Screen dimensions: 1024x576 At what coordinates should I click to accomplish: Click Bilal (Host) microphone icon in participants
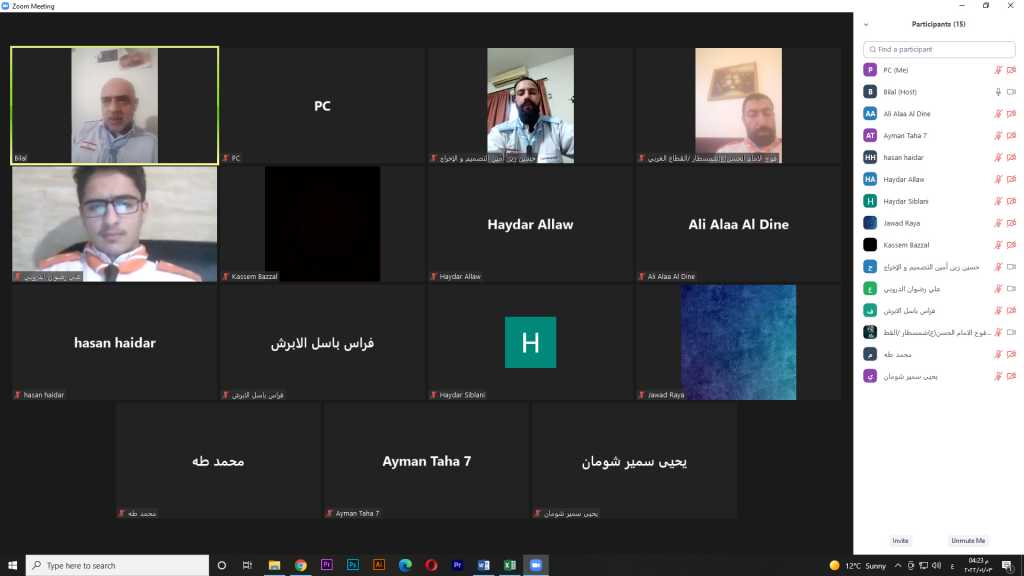997,92
